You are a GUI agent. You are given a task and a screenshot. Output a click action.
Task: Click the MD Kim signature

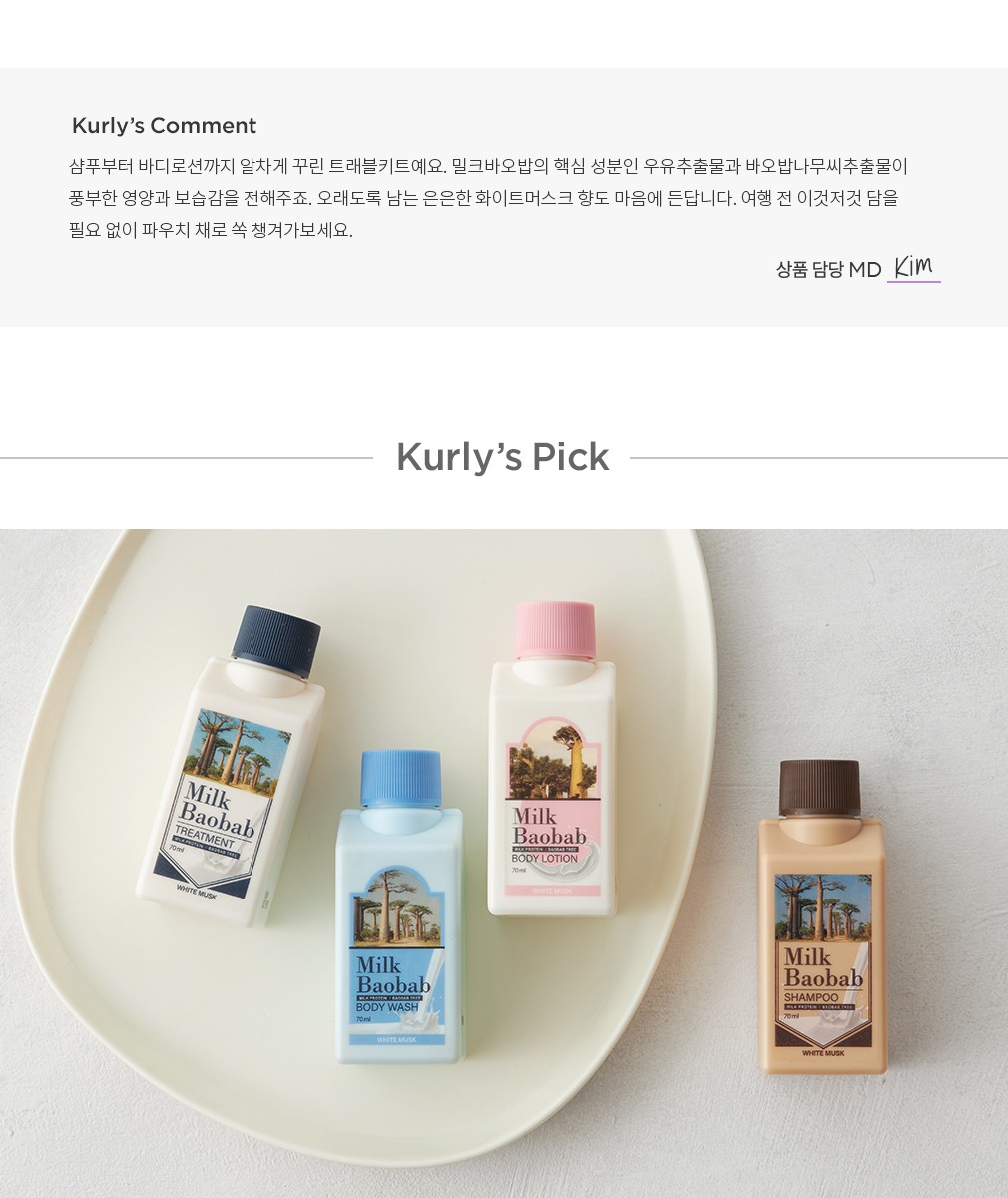coord(913,267)
